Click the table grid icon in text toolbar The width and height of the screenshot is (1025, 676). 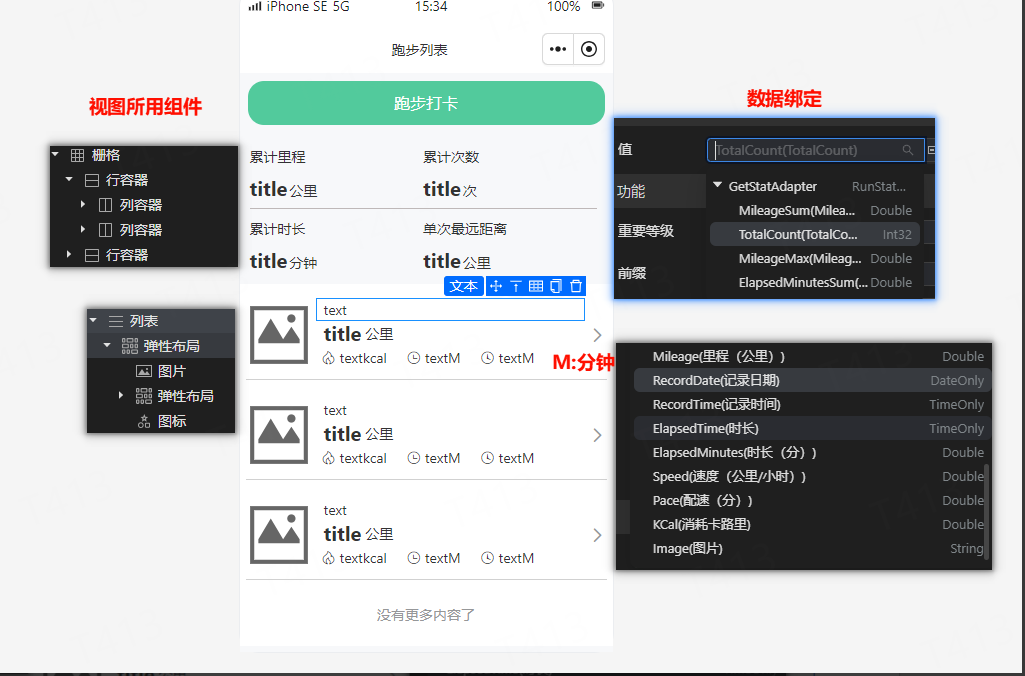[x=536, y=286]
